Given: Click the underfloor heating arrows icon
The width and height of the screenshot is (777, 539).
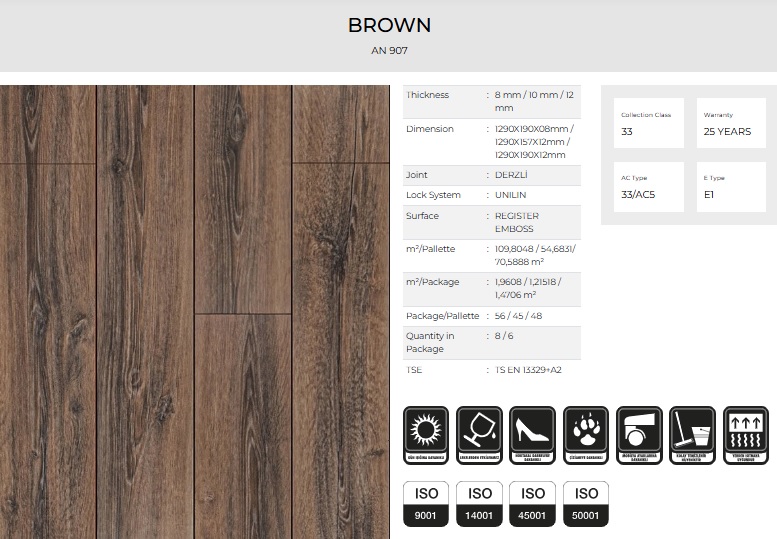Looking at the screenshot, I should click(745, 435).
